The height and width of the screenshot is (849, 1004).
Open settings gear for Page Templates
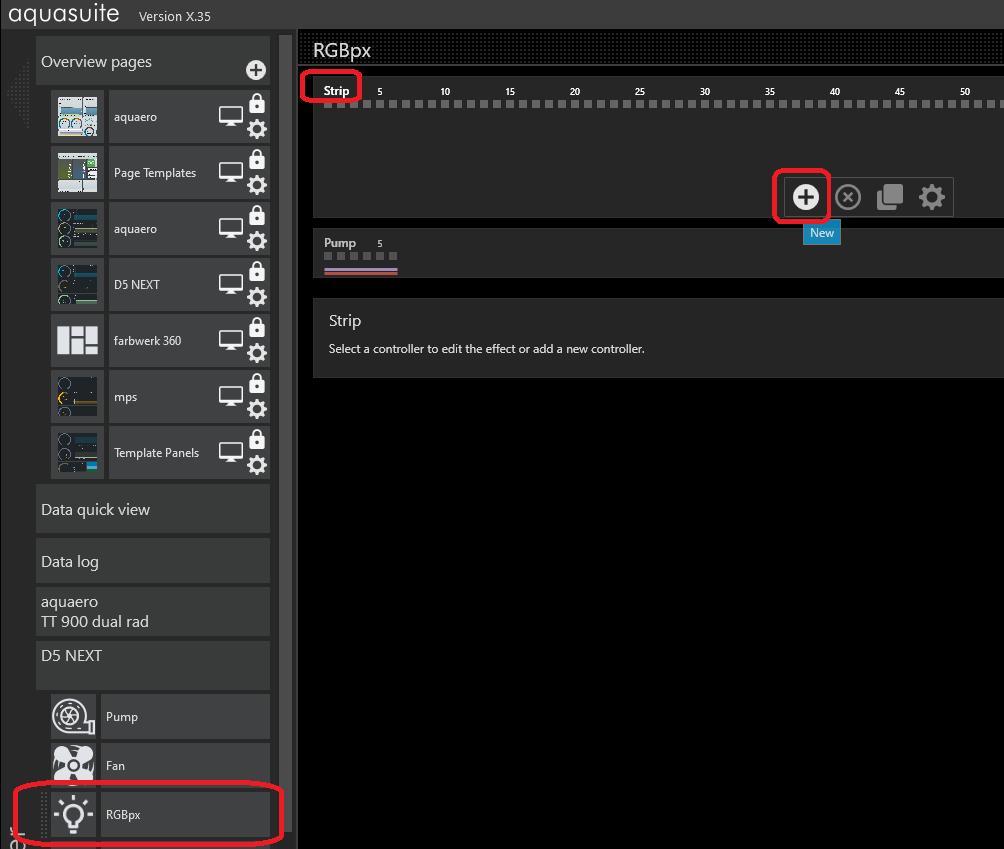click(257, 185)
